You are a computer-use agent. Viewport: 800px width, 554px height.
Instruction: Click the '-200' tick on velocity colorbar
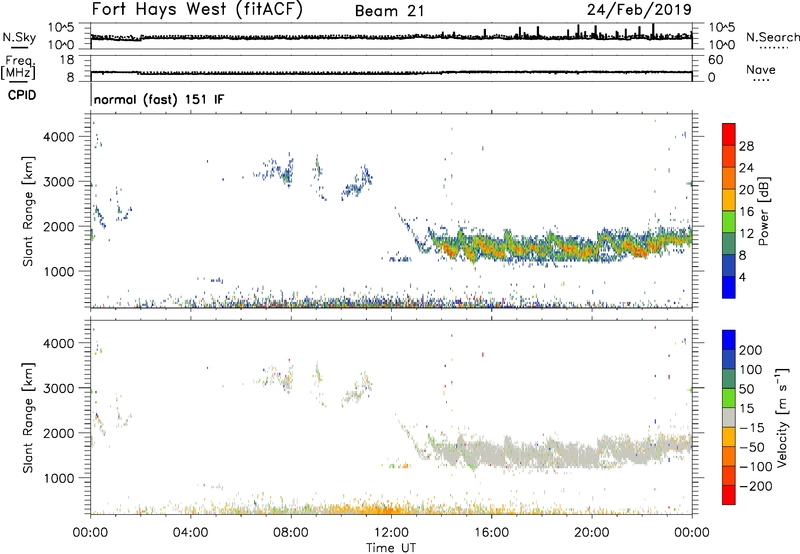pos(755,486)
